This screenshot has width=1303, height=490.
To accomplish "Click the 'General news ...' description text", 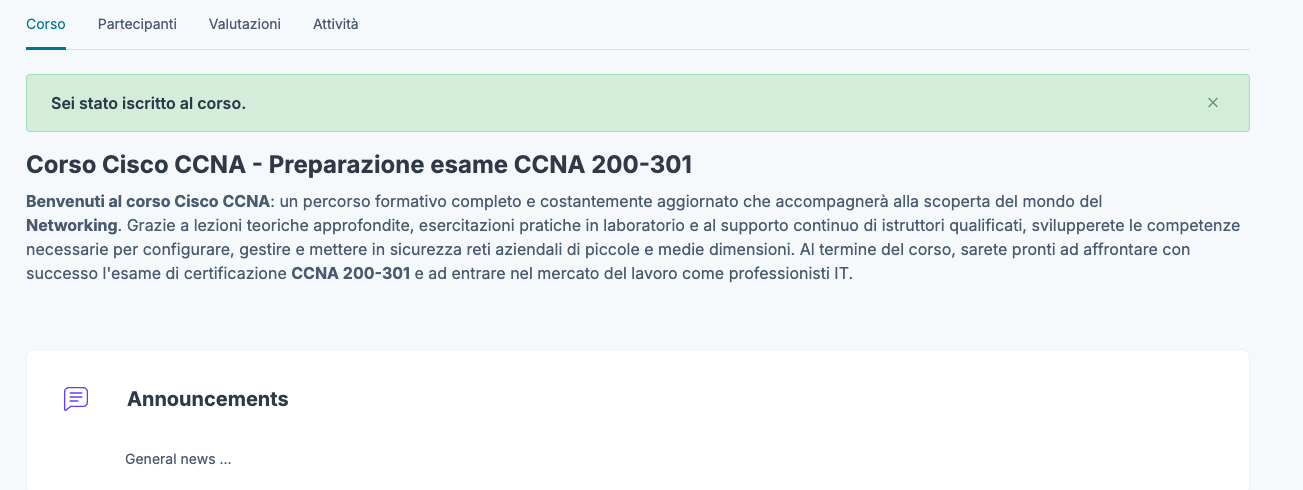I will click(x=178, y=459).
